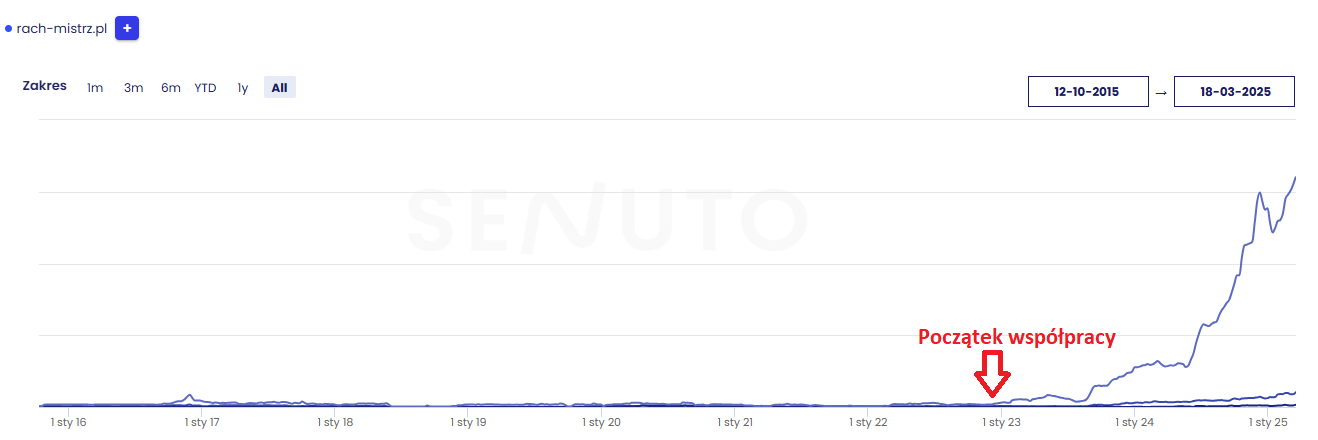Screen dimensions: 1318x440
Task: Set range to 1m
Action: tap(95, 88)
